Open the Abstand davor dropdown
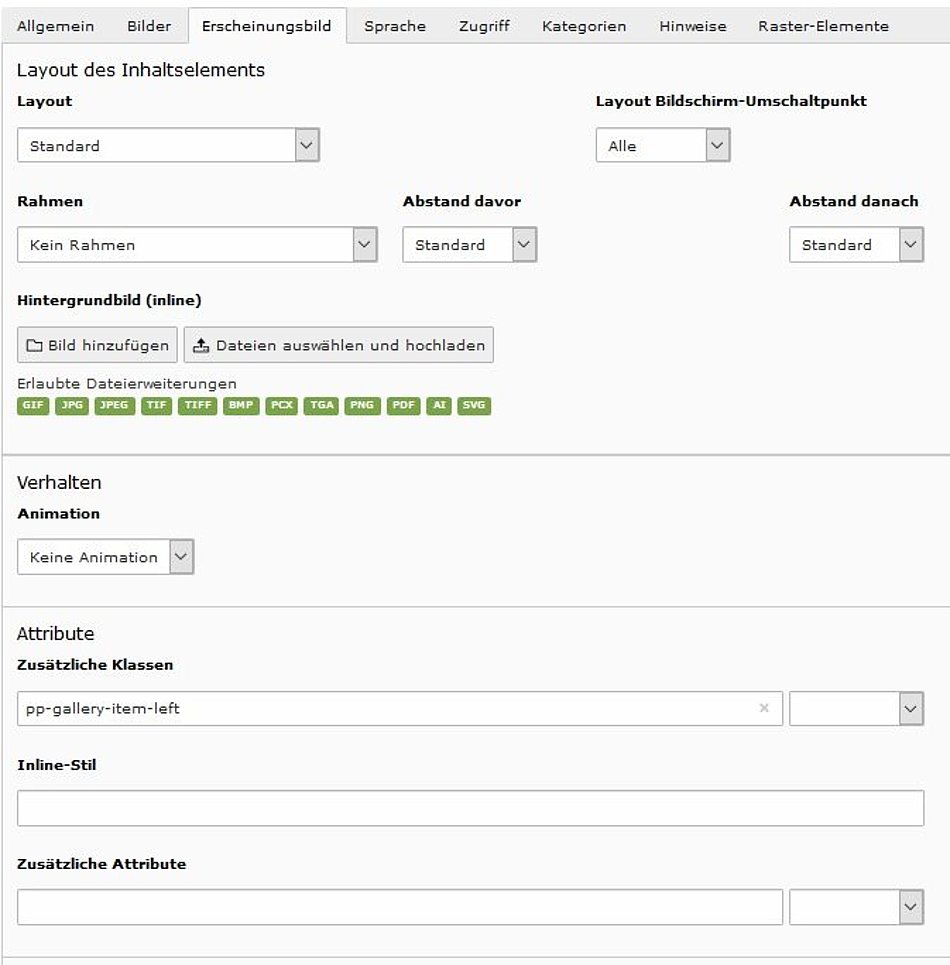 [x=469, y=244]
